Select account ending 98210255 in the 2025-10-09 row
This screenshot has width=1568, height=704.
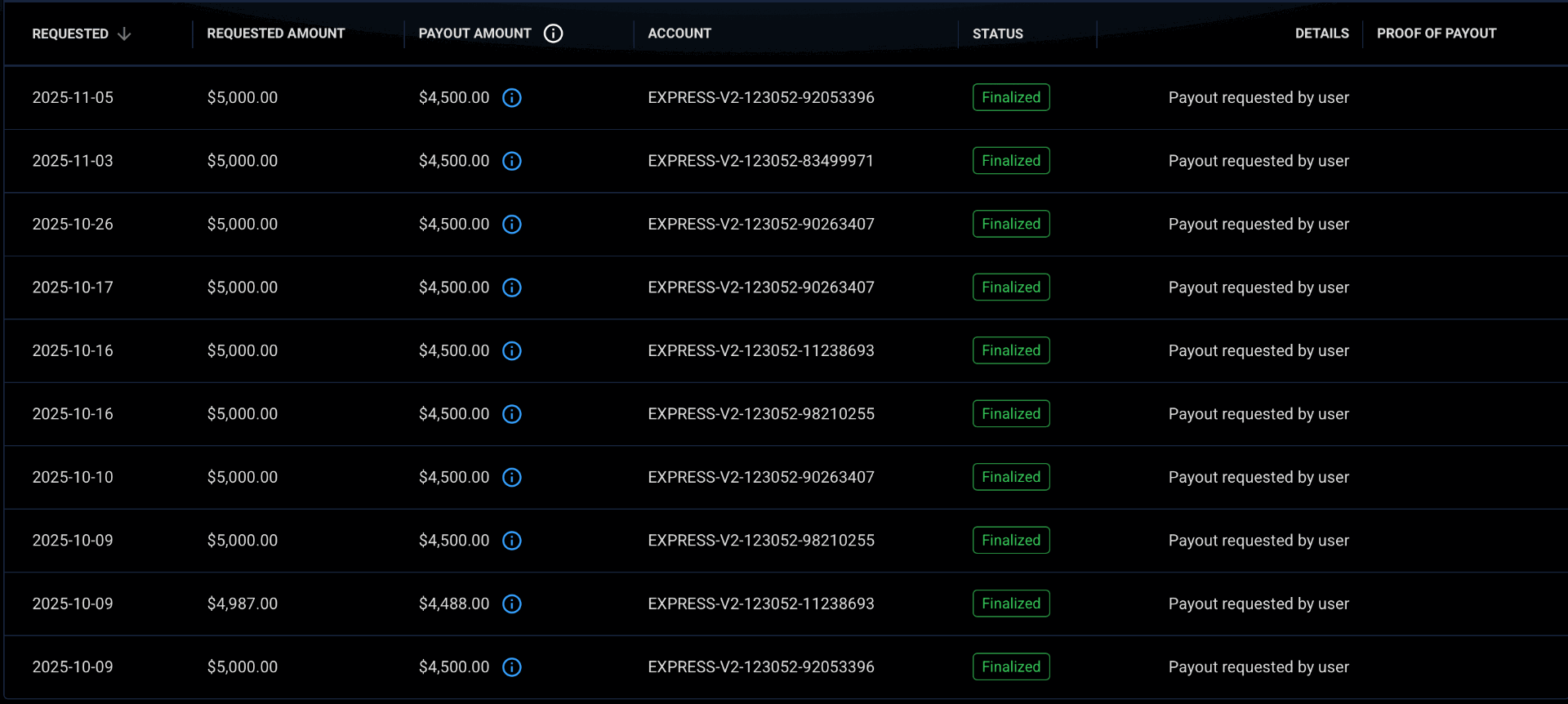click(761, 541)
